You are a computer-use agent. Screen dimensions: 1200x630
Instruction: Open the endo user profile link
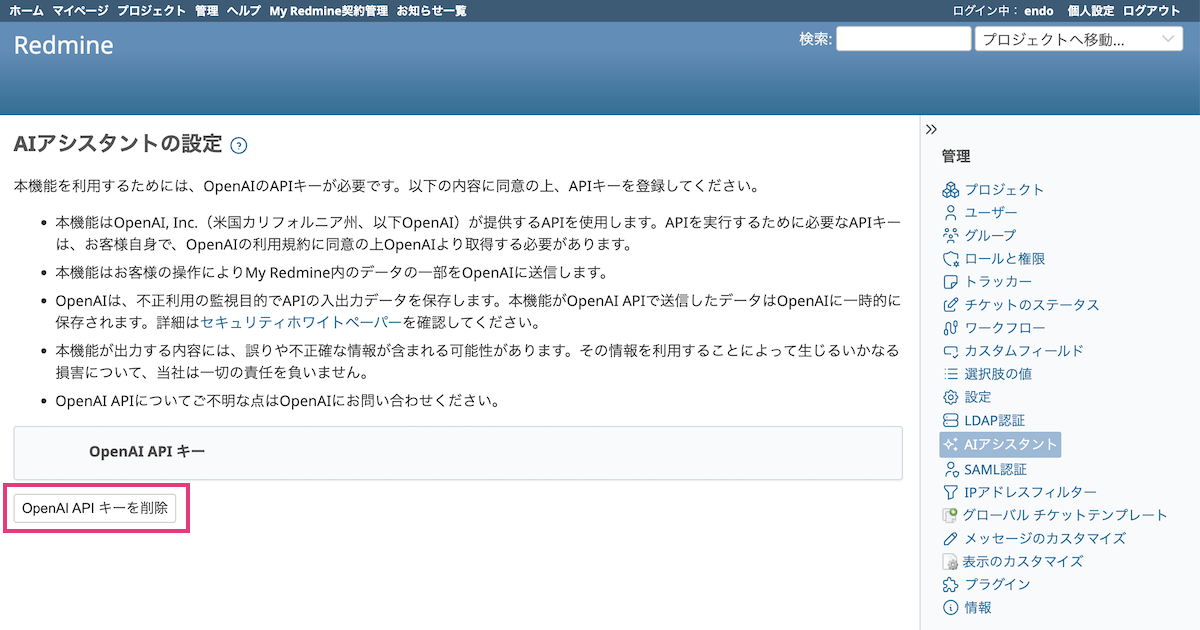point(1038,10)
